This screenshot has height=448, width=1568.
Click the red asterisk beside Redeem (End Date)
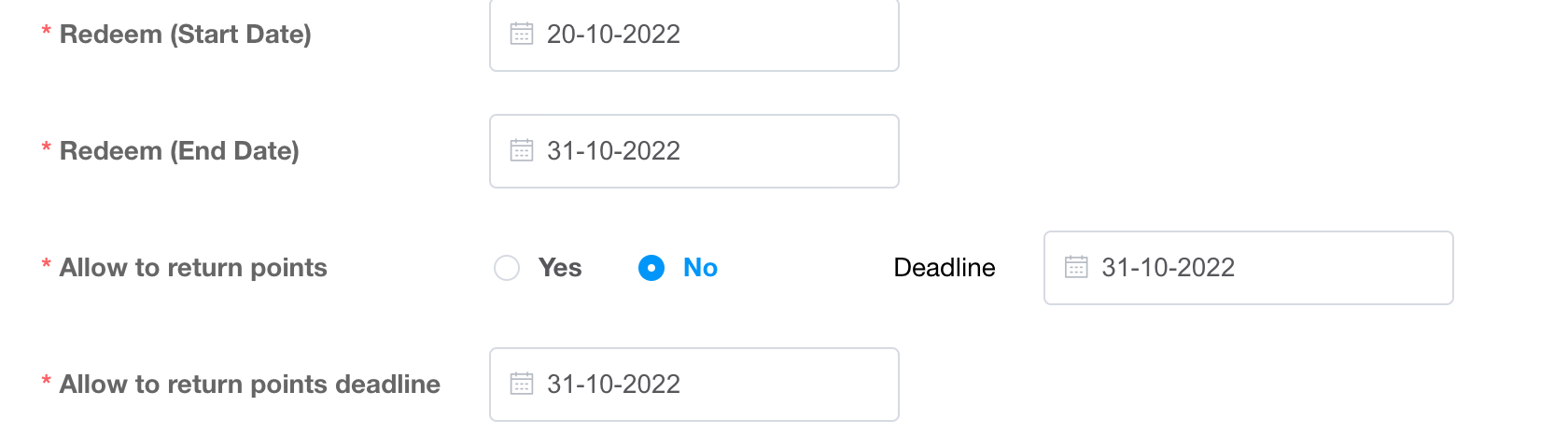pyautogui.click(x=46, y=149)
